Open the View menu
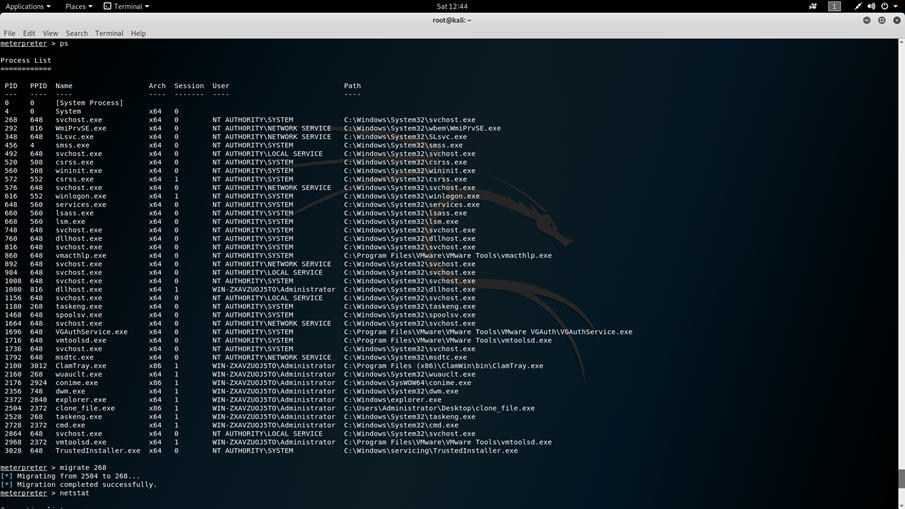 coord(50,33)
